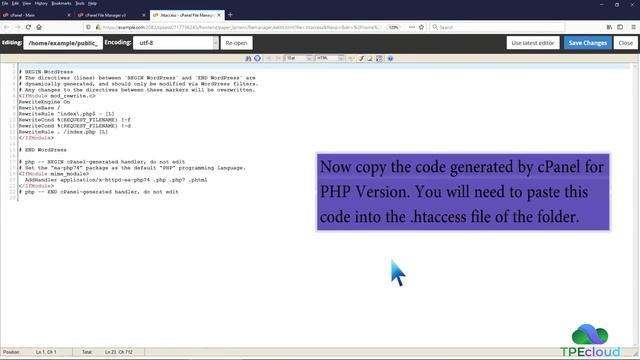Click the '# php -- END cPanel-generated handler' line
The width and height of the screenshot is (640, 360).
pos(98,192)
